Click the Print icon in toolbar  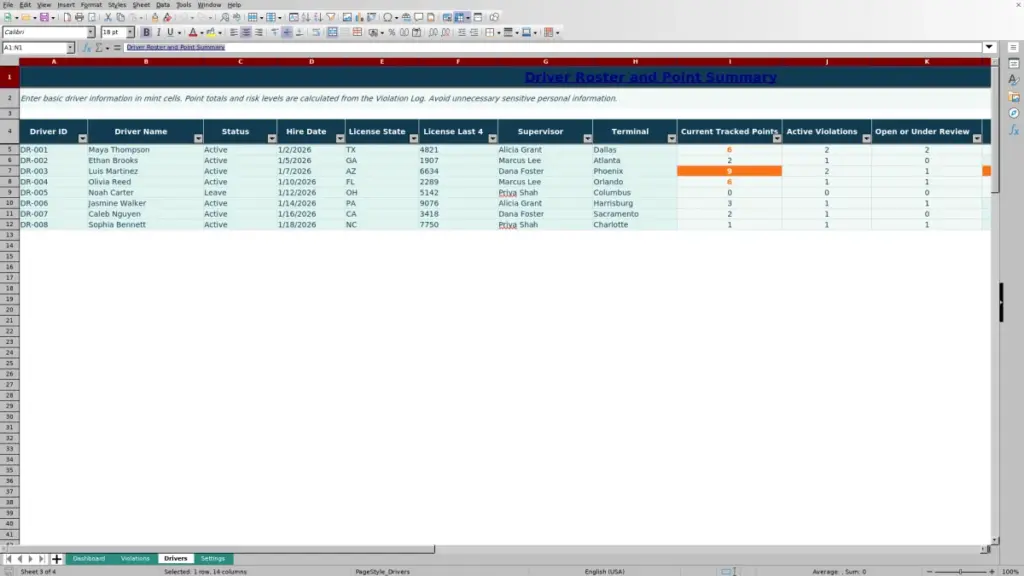click(79, 18)
